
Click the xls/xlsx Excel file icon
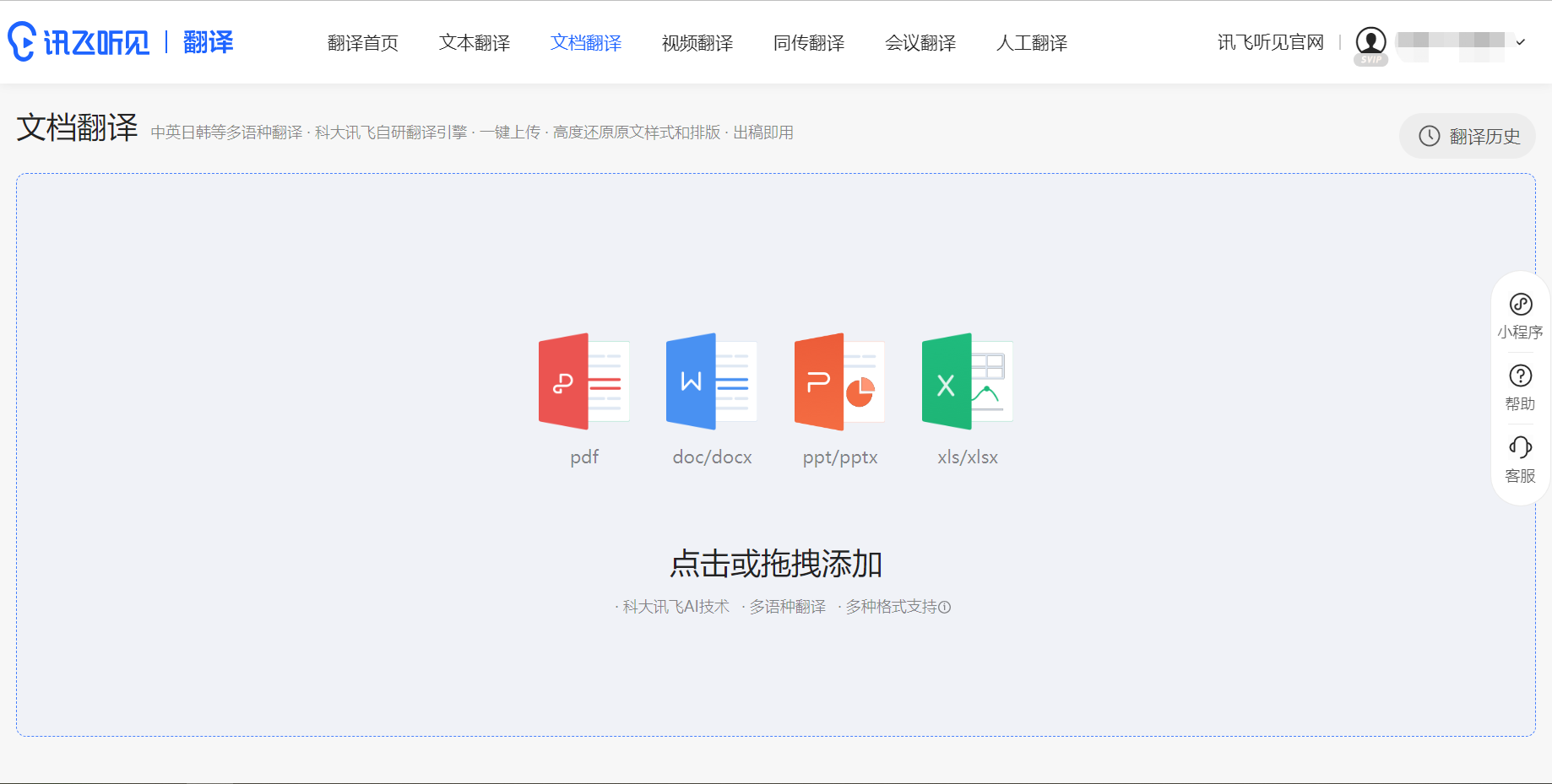click(968, 381)
